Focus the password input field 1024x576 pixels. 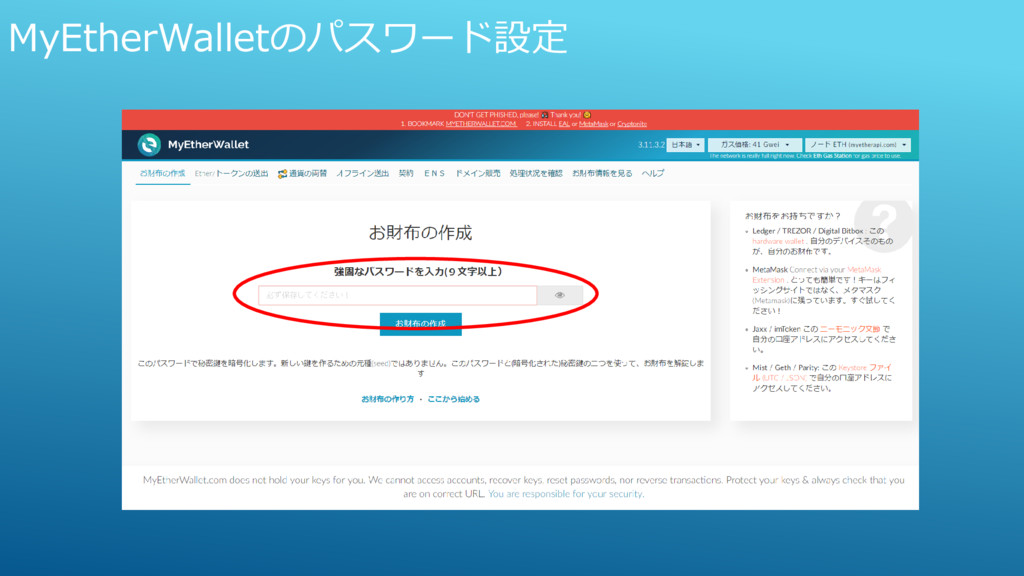click(x=398, y=295)
